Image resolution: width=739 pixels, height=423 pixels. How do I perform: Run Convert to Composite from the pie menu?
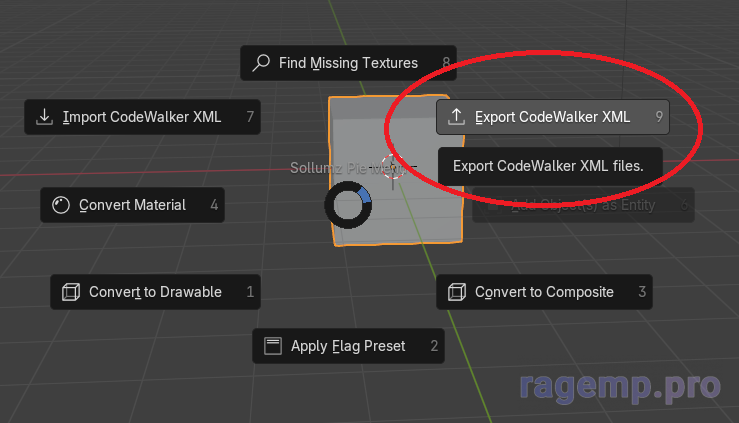pos(544,293)
